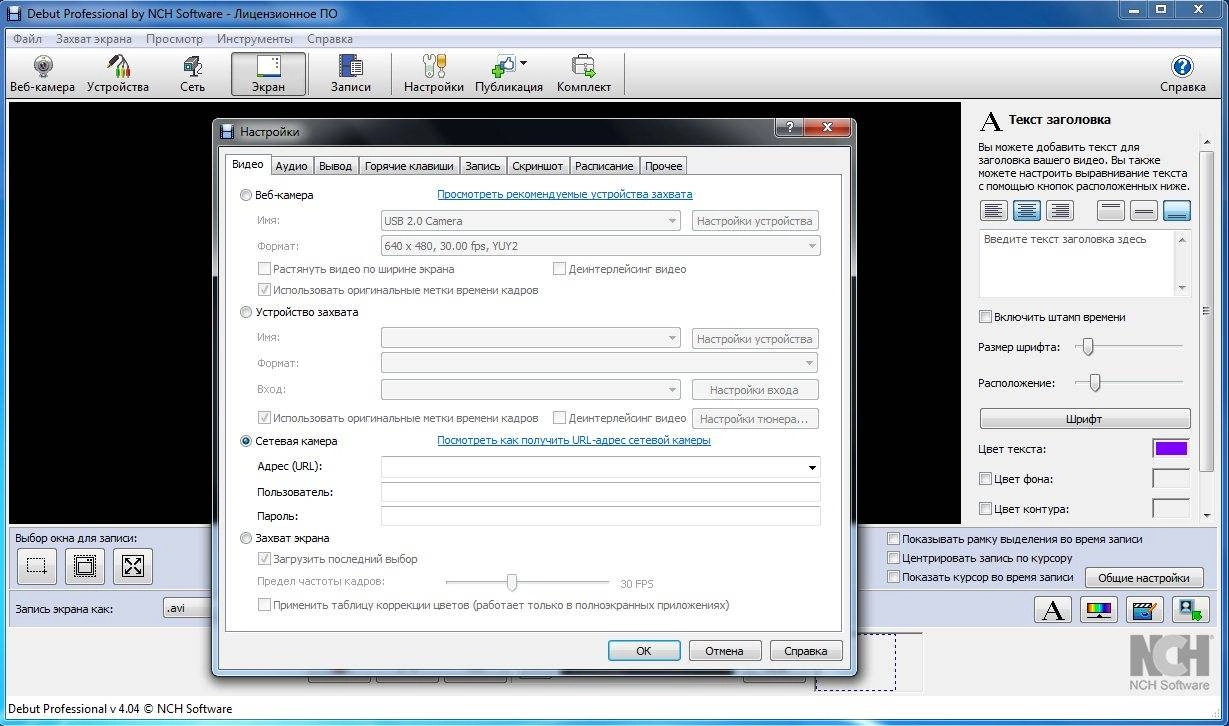The image size is (1229, 726).
Task: Open the Расписание tab
Action: (604, 166)
